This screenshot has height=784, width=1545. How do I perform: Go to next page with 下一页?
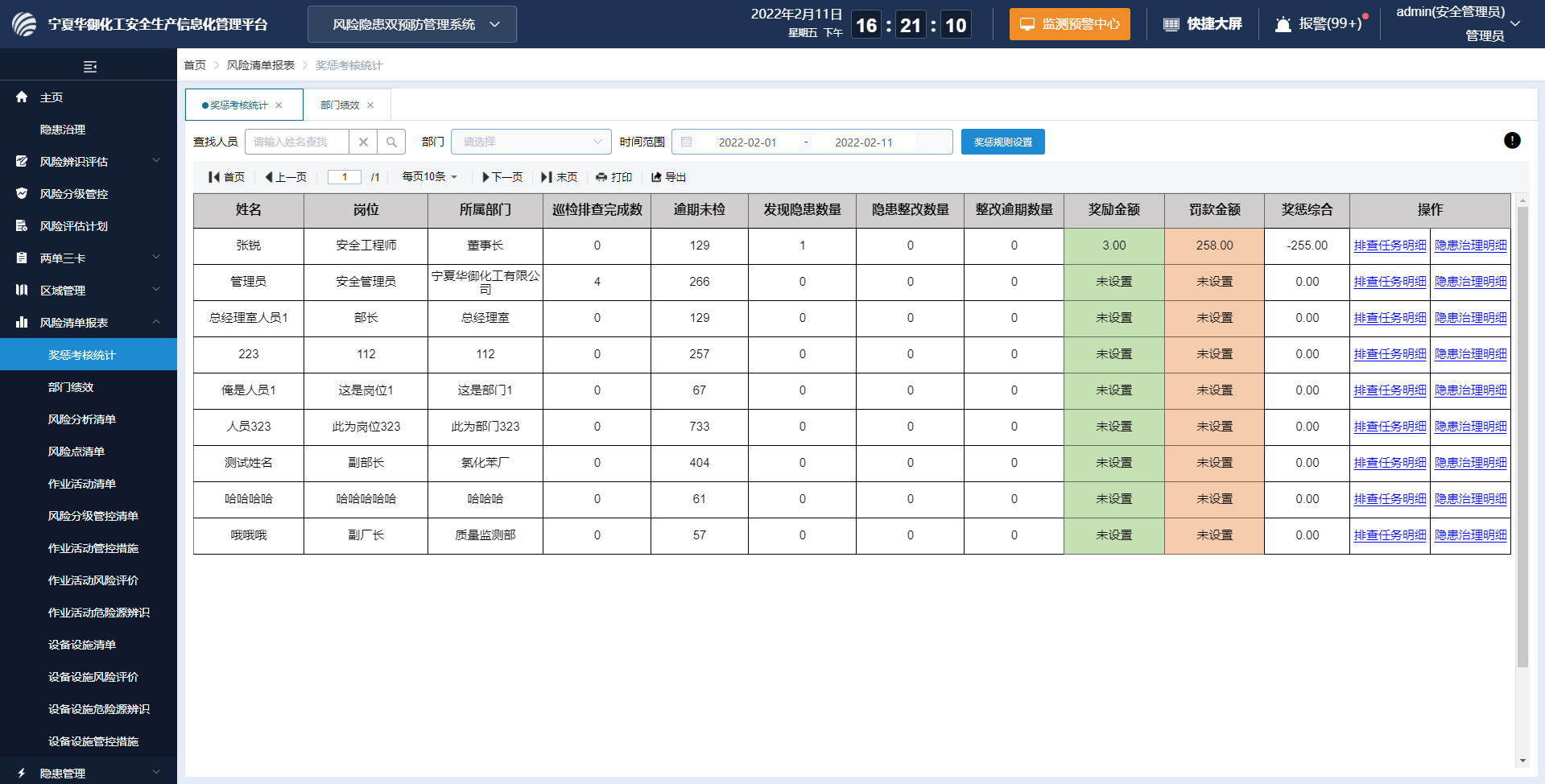point(502,177)
